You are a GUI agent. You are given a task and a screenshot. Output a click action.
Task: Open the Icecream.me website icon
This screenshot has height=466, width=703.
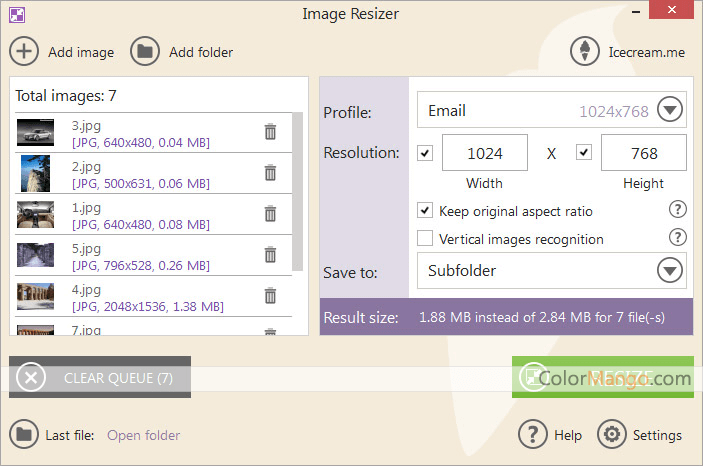tap(584, 52)
